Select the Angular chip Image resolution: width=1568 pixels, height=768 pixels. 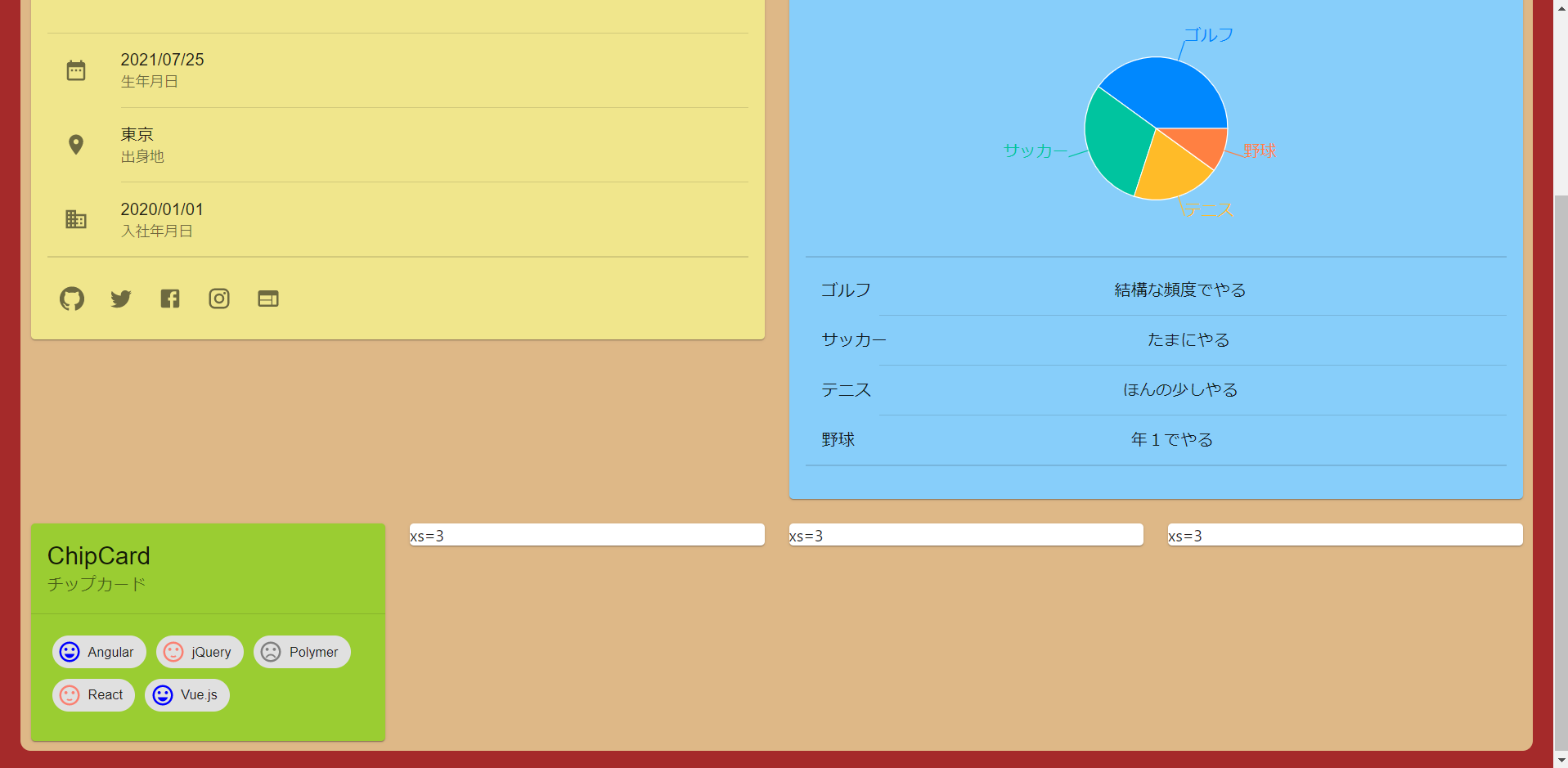click(99, 652)
